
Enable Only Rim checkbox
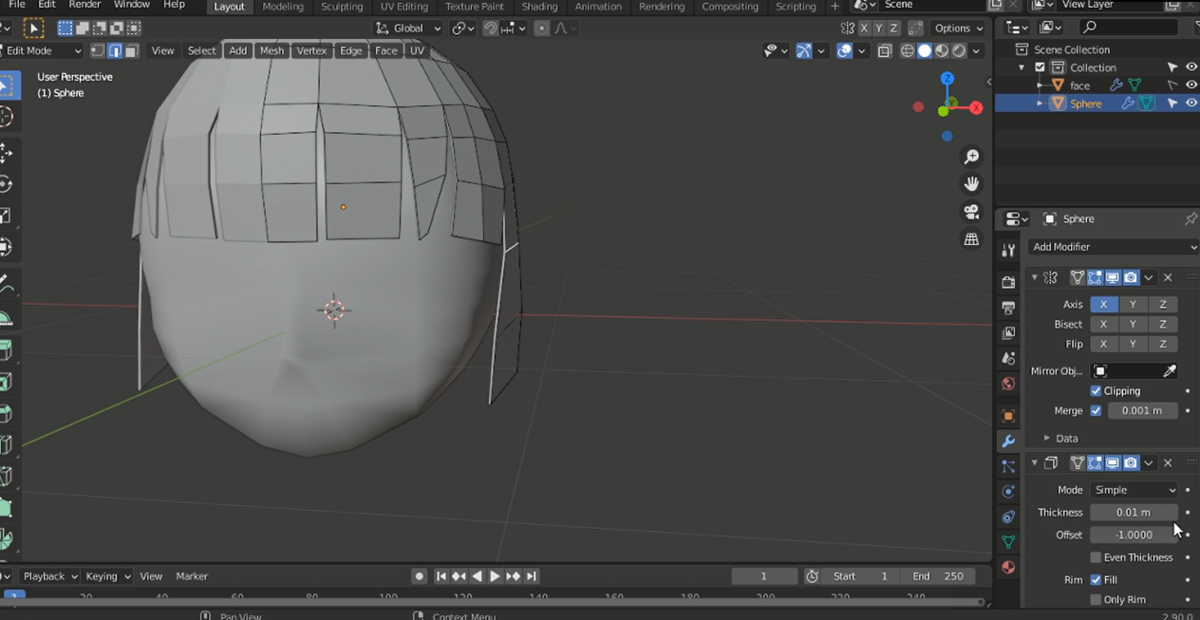click(x=1096, y=600)
